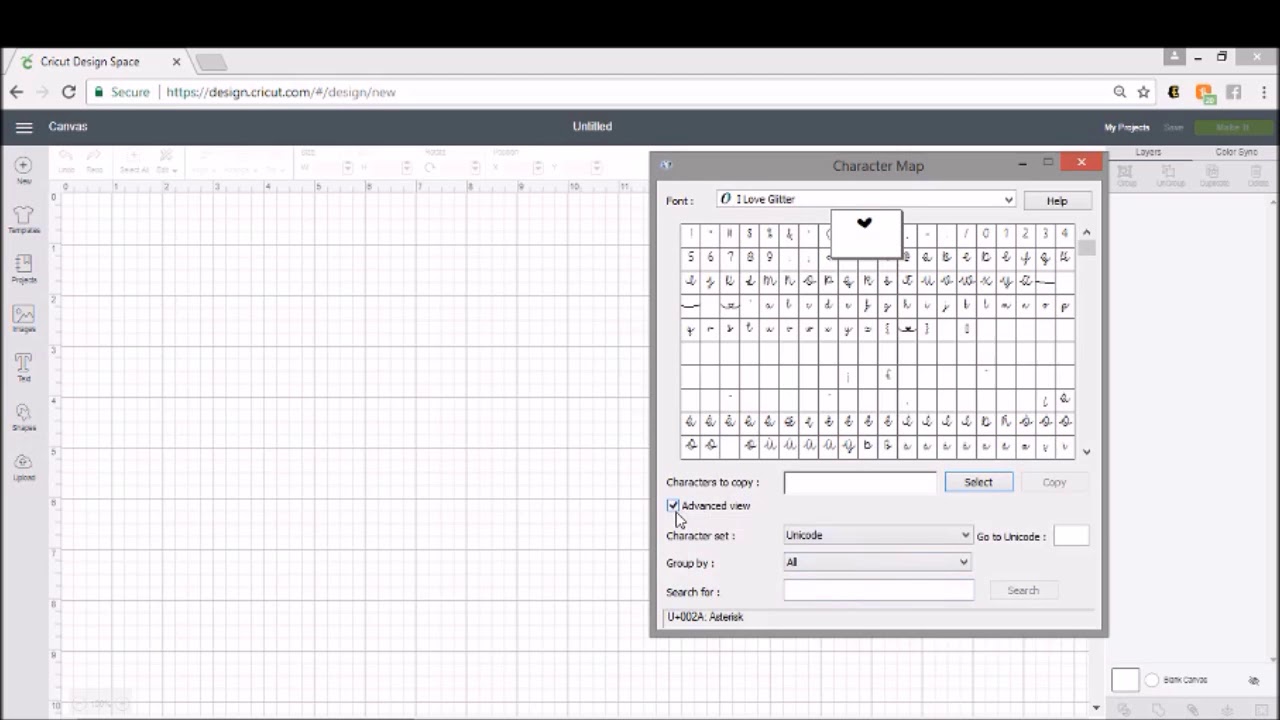Expand the Edit dropdown in the toolbar
Image resolution: width=1280 pixels, height=720 pixels.
pyautogui.click(x=167, y=160)
